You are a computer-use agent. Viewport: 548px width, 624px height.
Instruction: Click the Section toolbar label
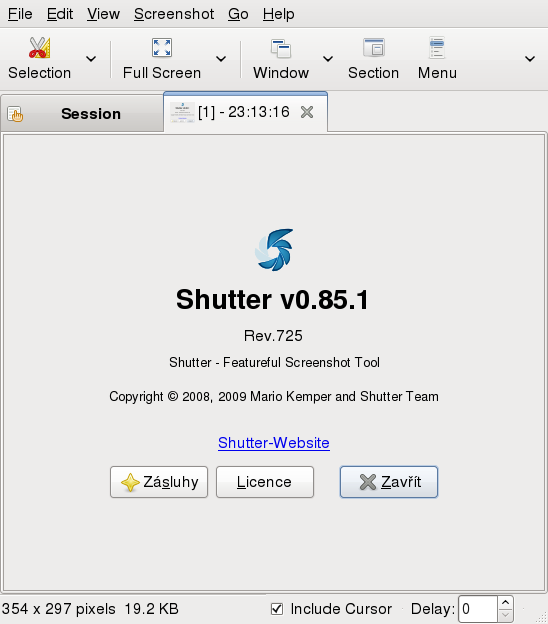(373, 73)
